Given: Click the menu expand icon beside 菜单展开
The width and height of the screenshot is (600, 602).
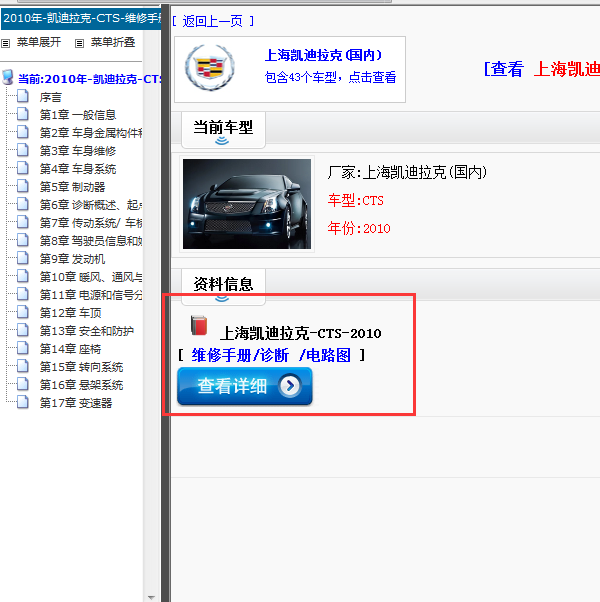Looking at the screenshot, I should tap(5, 43).
